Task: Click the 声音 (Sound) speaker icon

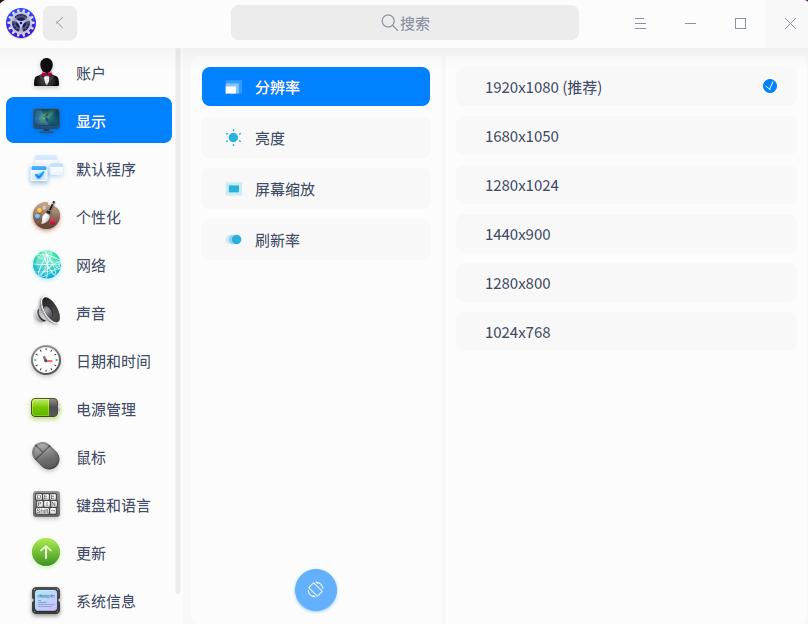Action: coord(45,313)
